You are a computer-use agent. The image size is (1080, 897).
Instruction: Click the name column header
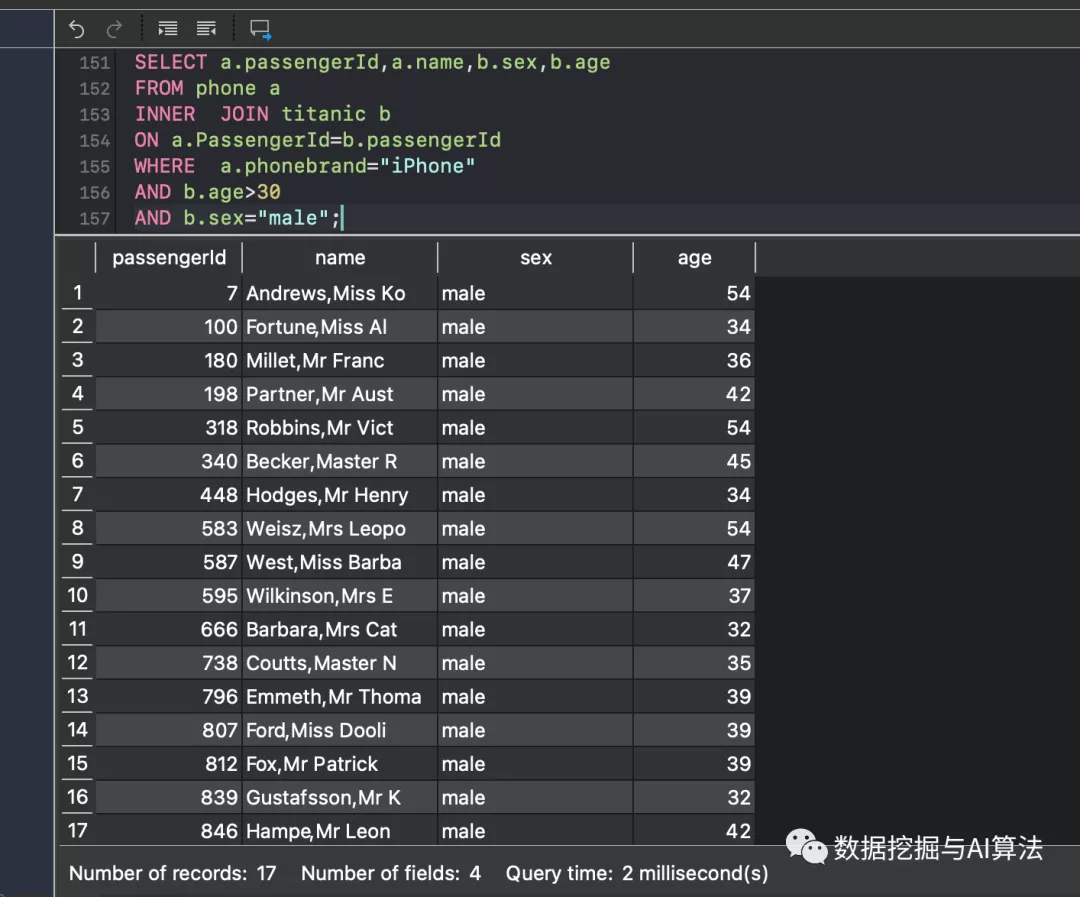coord(340,258)
